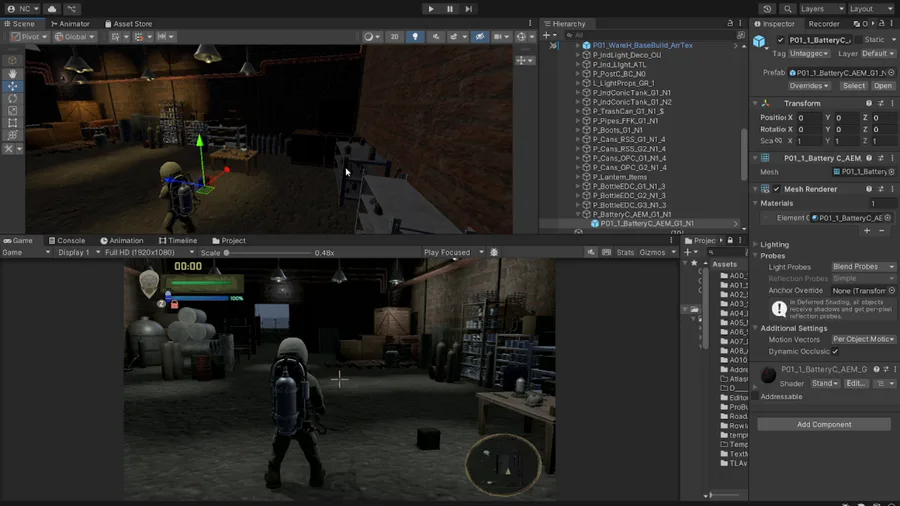
Task: Toggle the Addressable checkbox
Action: 756,396
